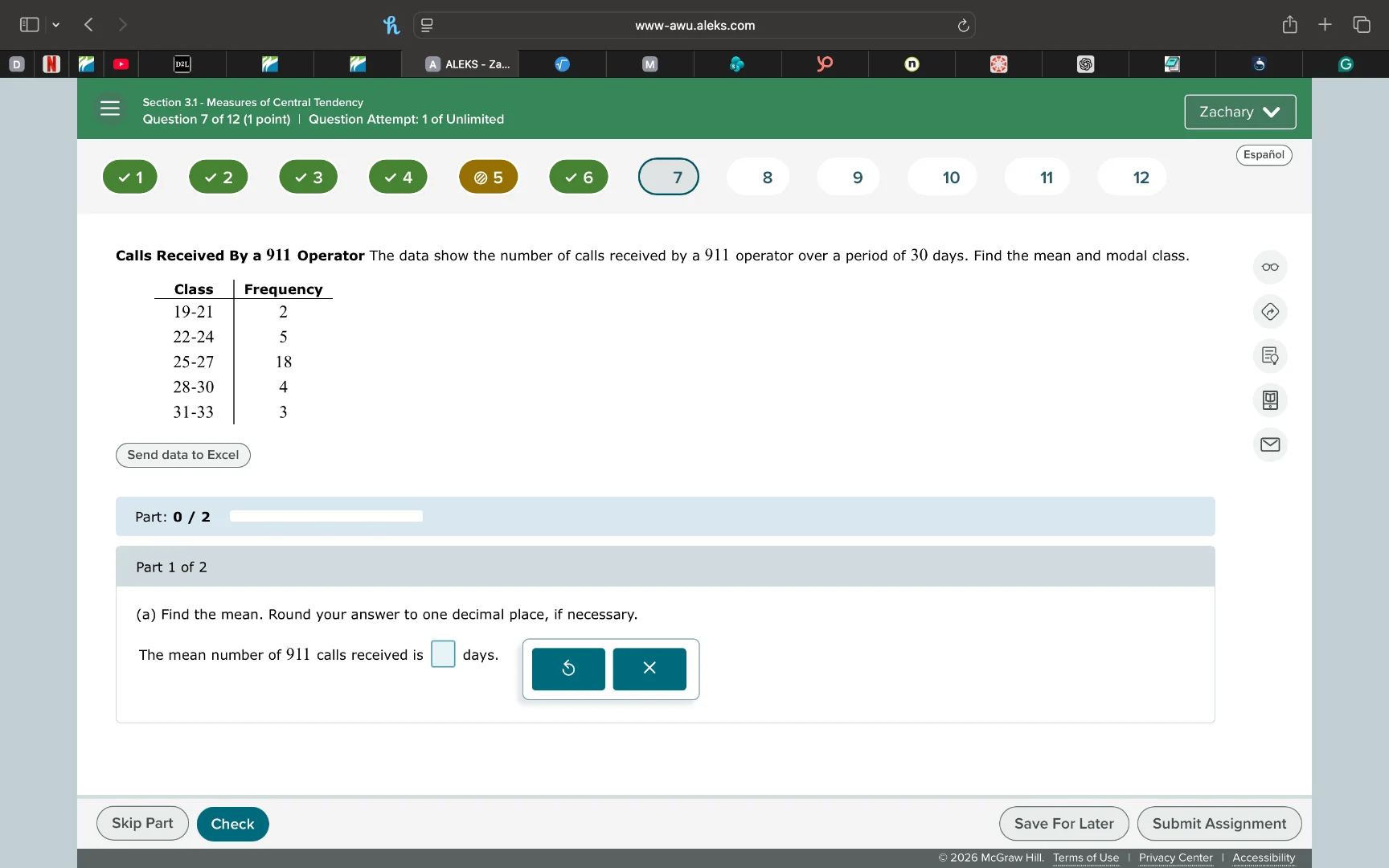Expand the sidebar dropdown chevron in Safari
The image size is (1389, 868).
click(x=55, y=25)
